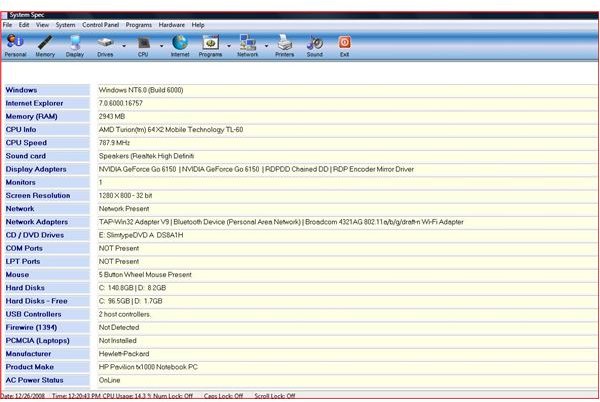Expand the CPU dropdown arrow
Screen dimensions: 600x402
[161, 46]
